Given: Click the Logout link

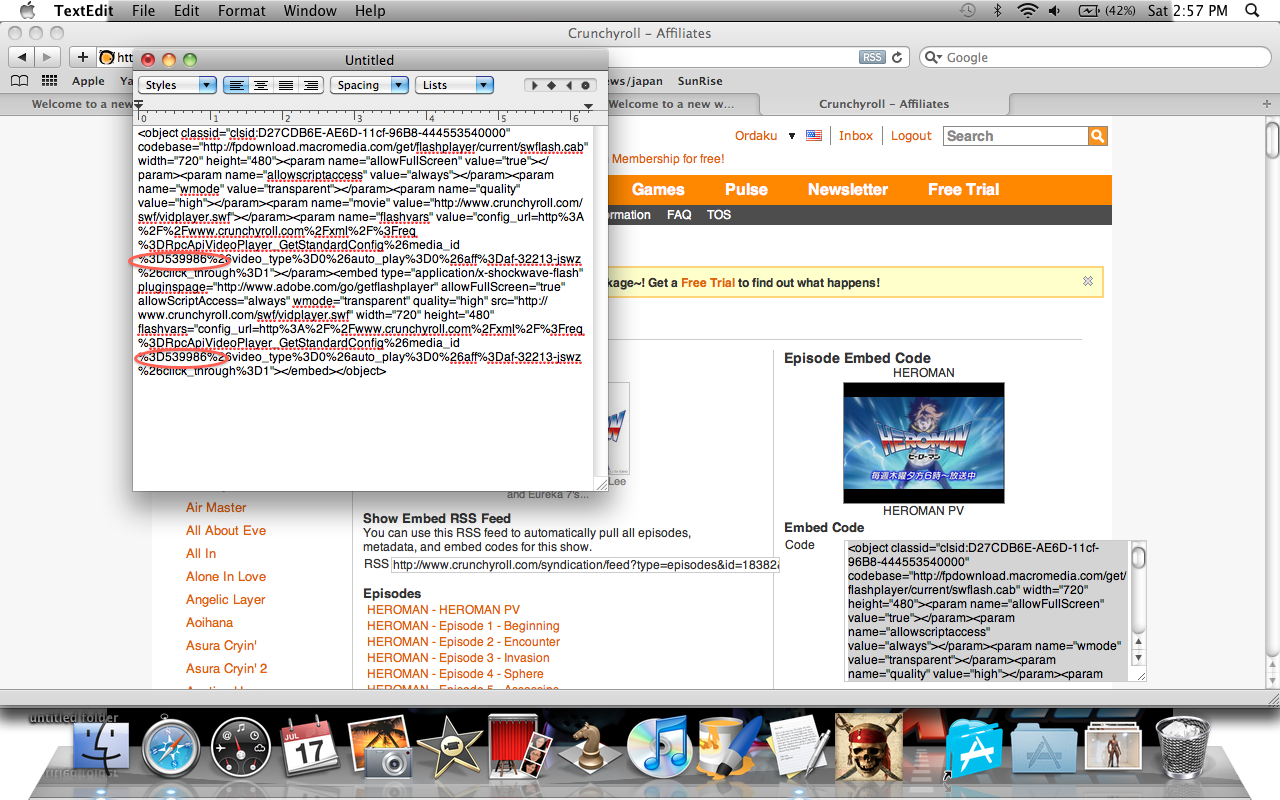Looking at the screenshot, I should pos(911,135).
